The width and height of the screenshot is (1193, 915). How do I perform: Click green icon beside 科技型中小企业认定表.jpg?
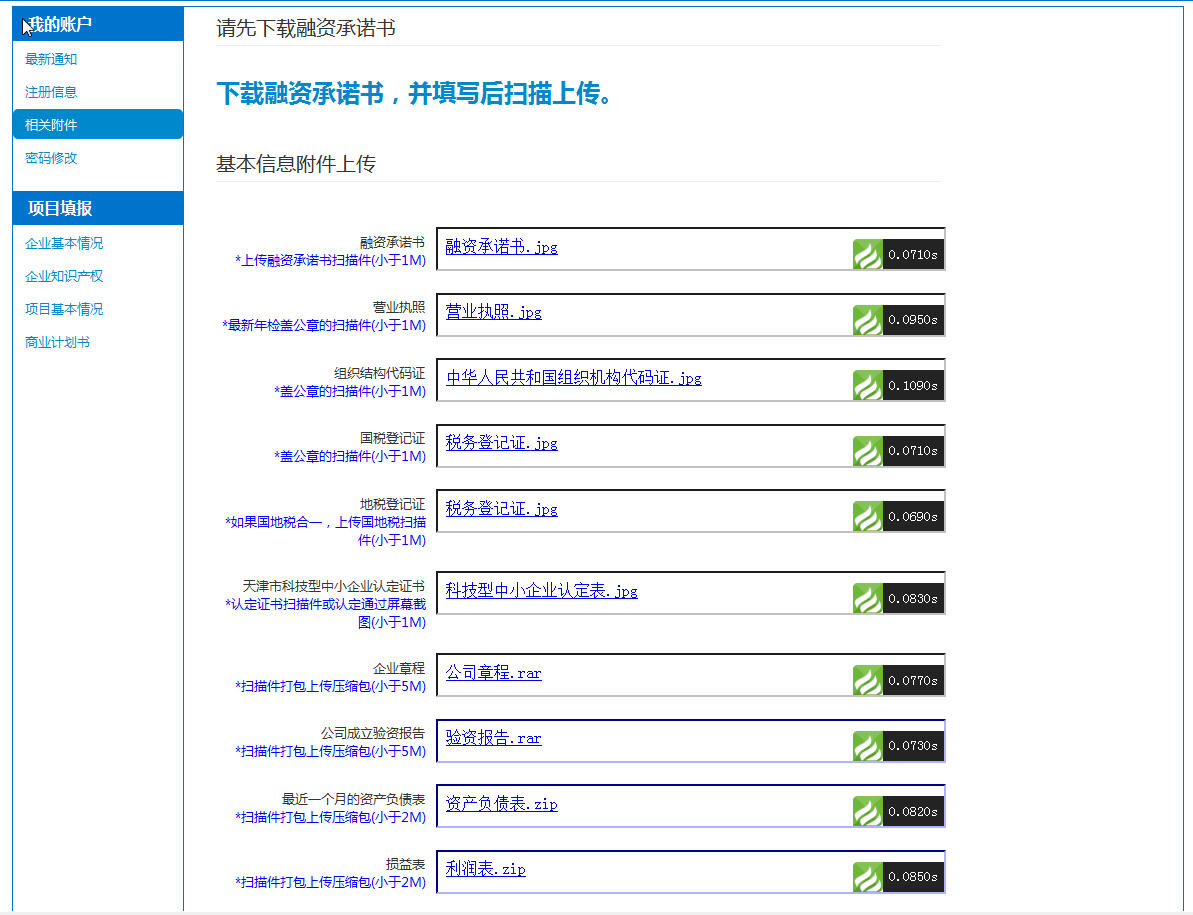point(867,599)
